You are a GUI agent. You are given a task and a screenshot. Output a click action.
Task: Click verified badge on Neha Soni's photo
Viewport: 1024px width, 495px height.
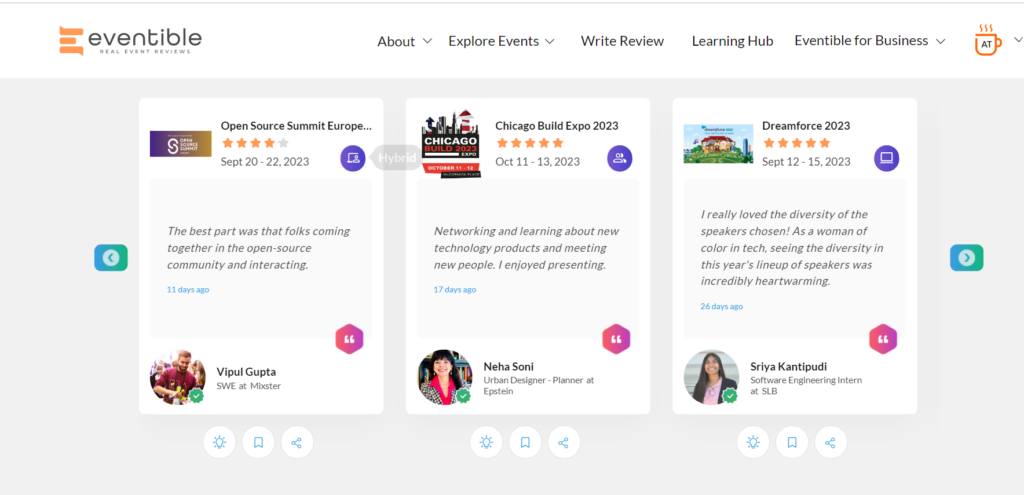pos(463,396)
